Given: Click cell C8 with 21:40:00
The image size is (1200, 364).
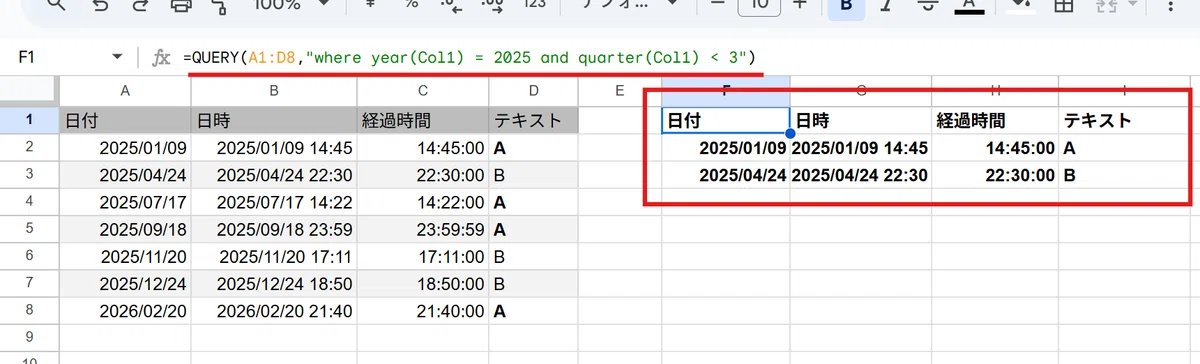Looking at the screenshot, I should (422, 311).
